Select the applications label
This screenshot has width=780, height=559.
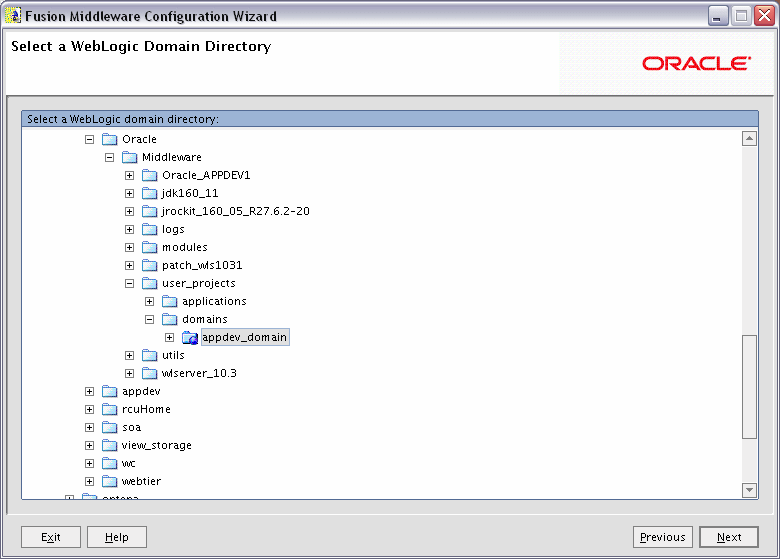point(214,301)
